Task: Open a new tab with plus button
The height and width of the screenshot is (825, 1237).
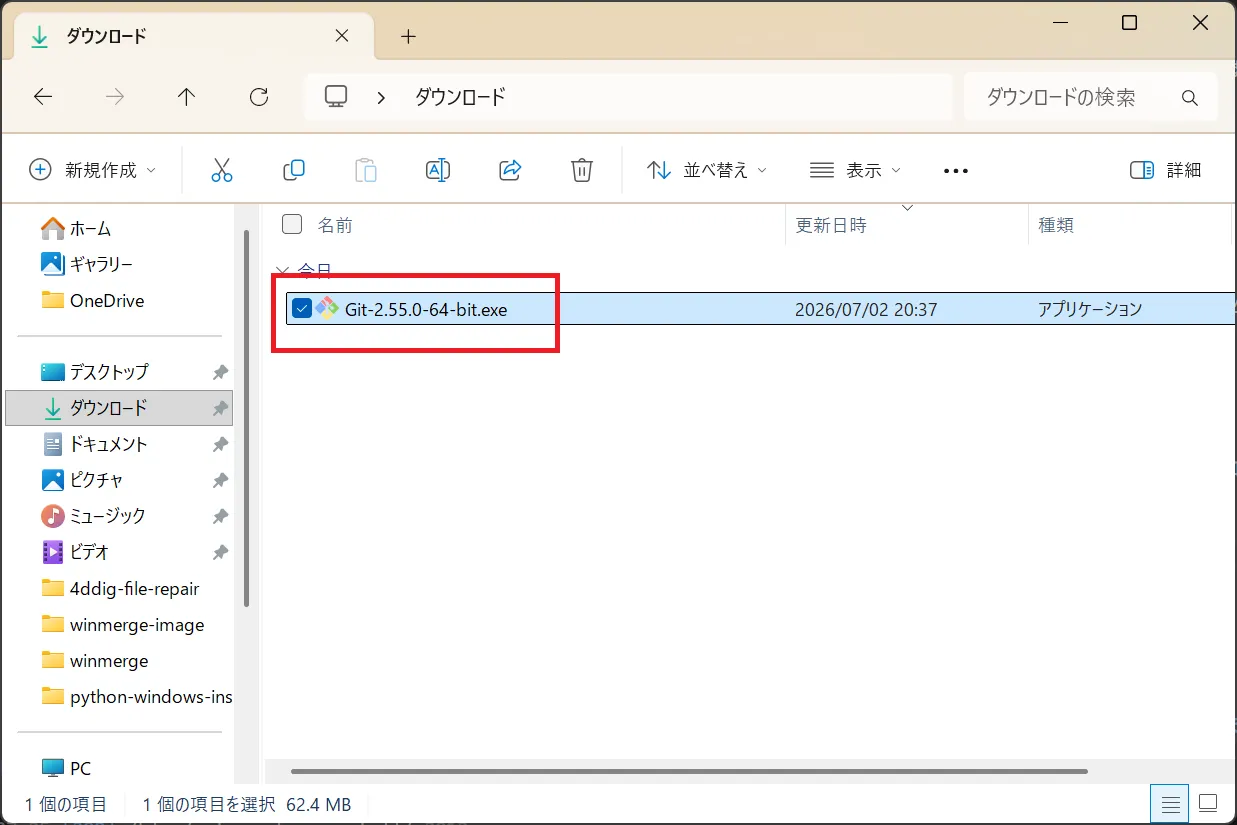Action: coord(408,36)
